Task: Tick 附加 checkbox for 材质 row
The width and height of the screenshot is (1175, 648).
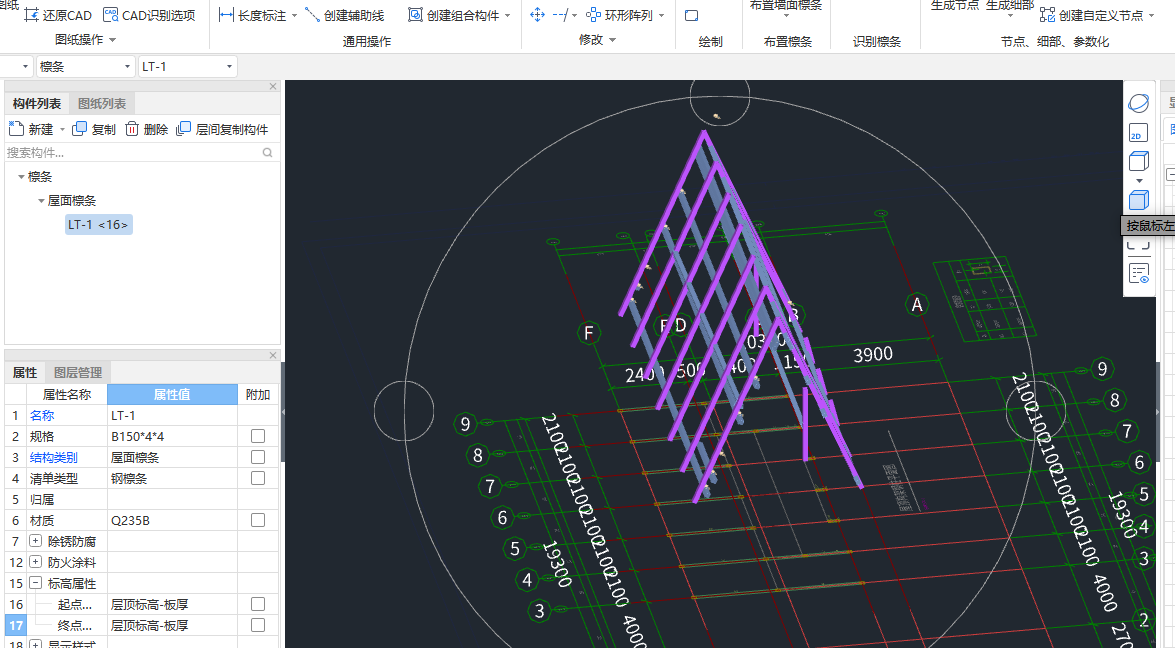Action: pos(258,520)
